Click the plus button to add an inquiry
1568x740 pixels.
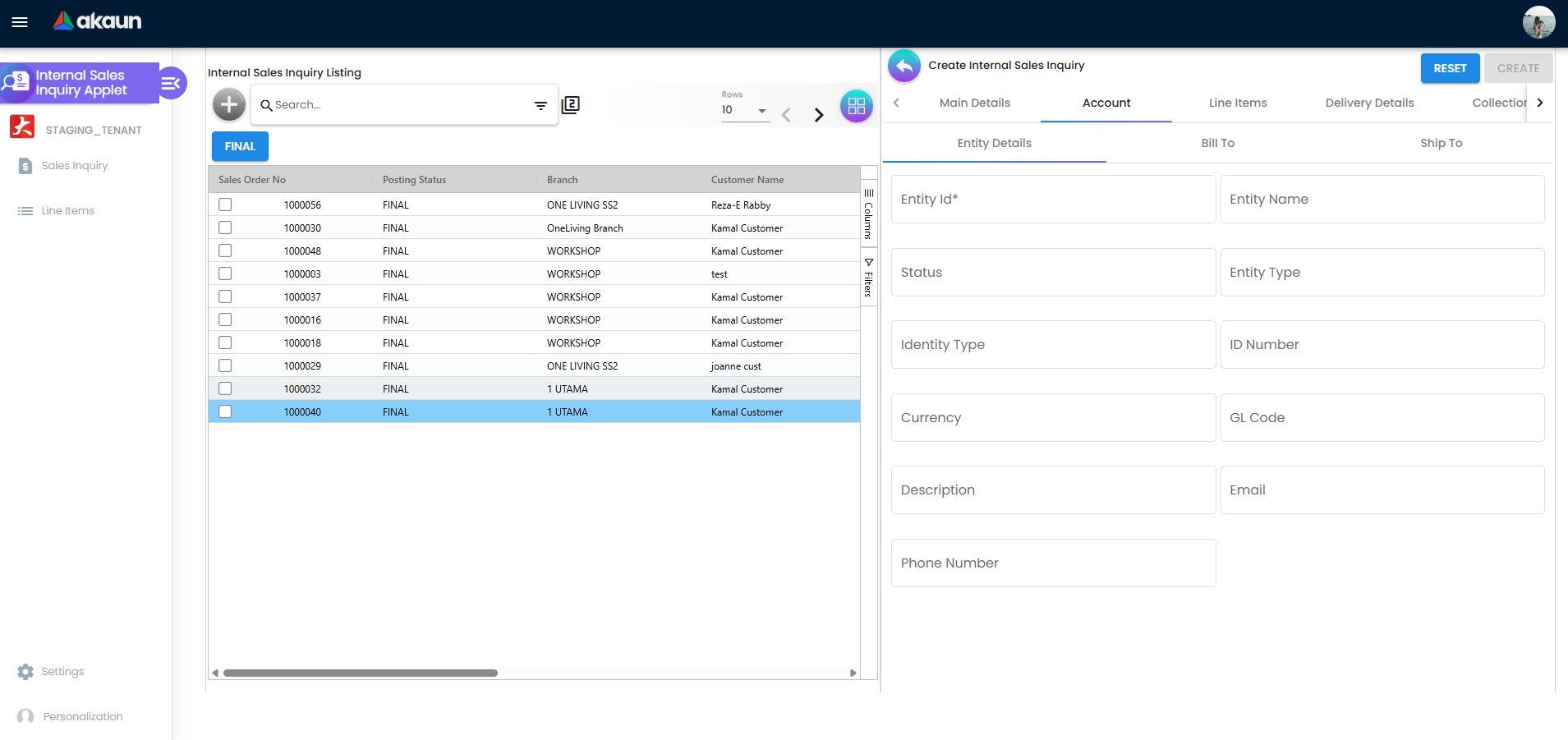tap(229, 104)
